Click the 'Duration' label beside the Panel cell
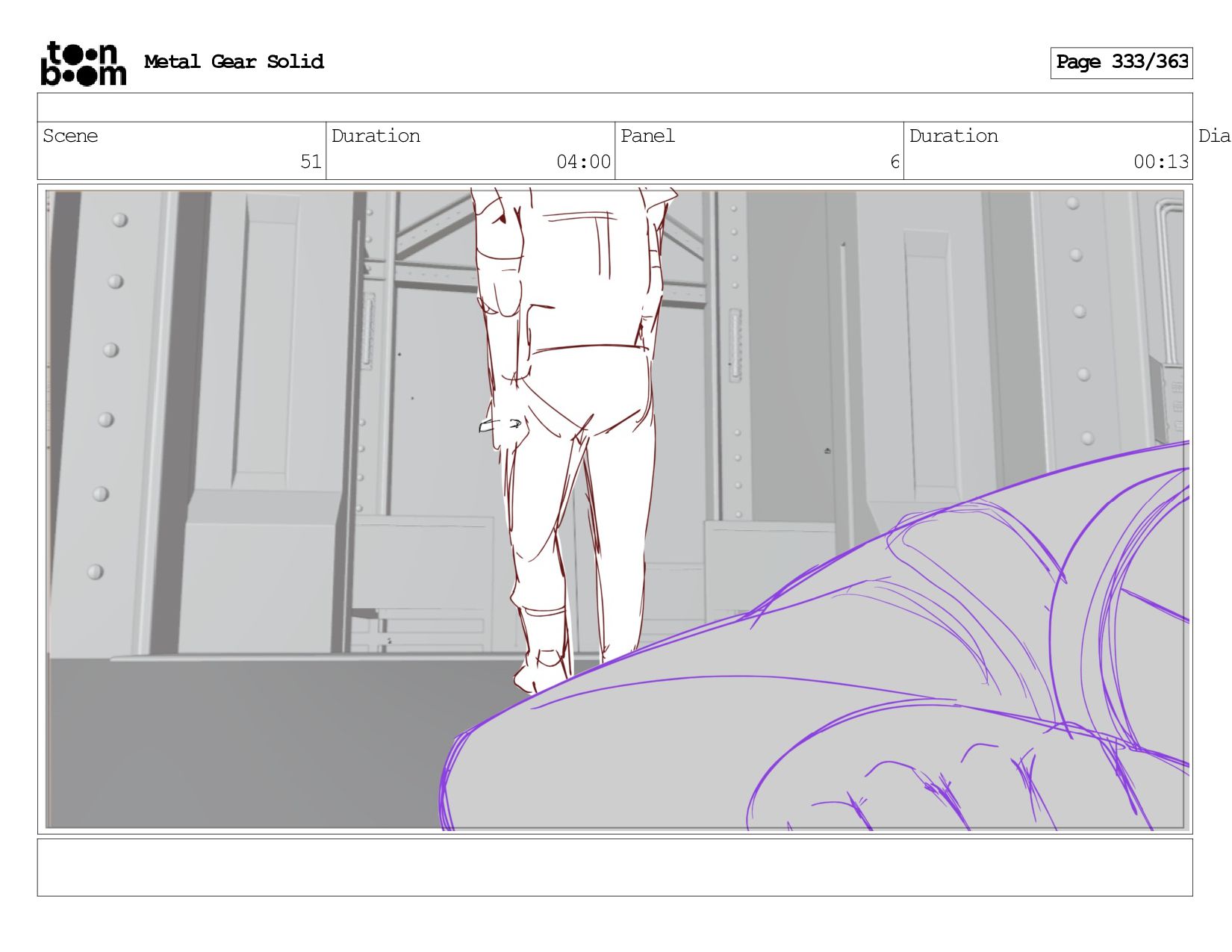The height and width of the screenshot is (952, 1232). click(x=953, y=136)
